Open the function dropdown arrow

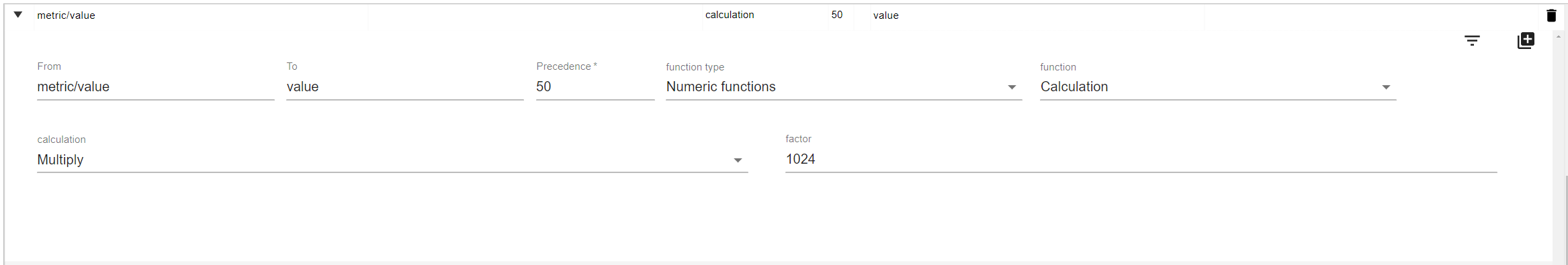pyautogui.click(x=1386, y=87)
